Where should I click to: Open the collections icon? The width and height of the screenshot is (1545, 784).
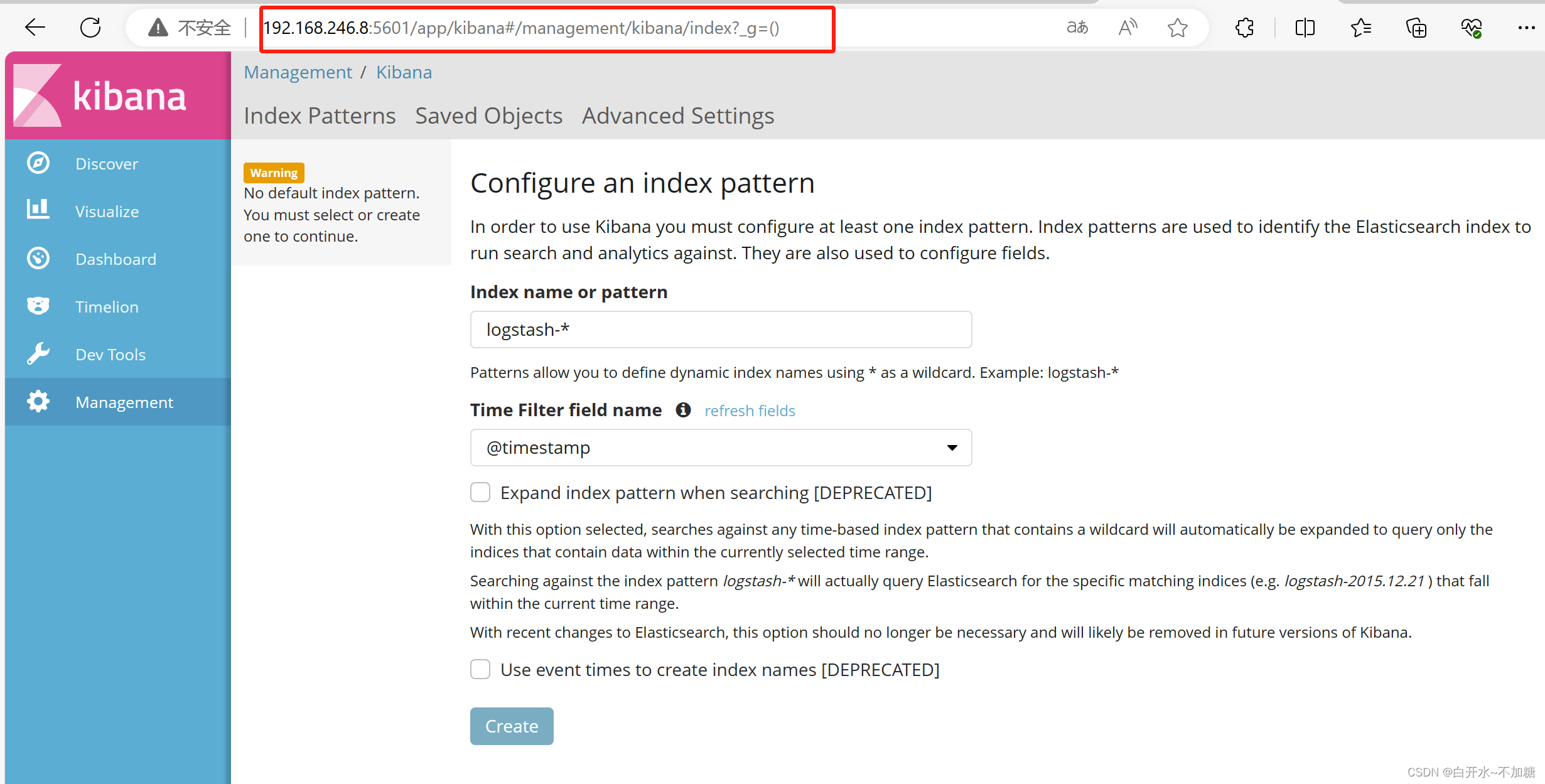click(1416, 28)
